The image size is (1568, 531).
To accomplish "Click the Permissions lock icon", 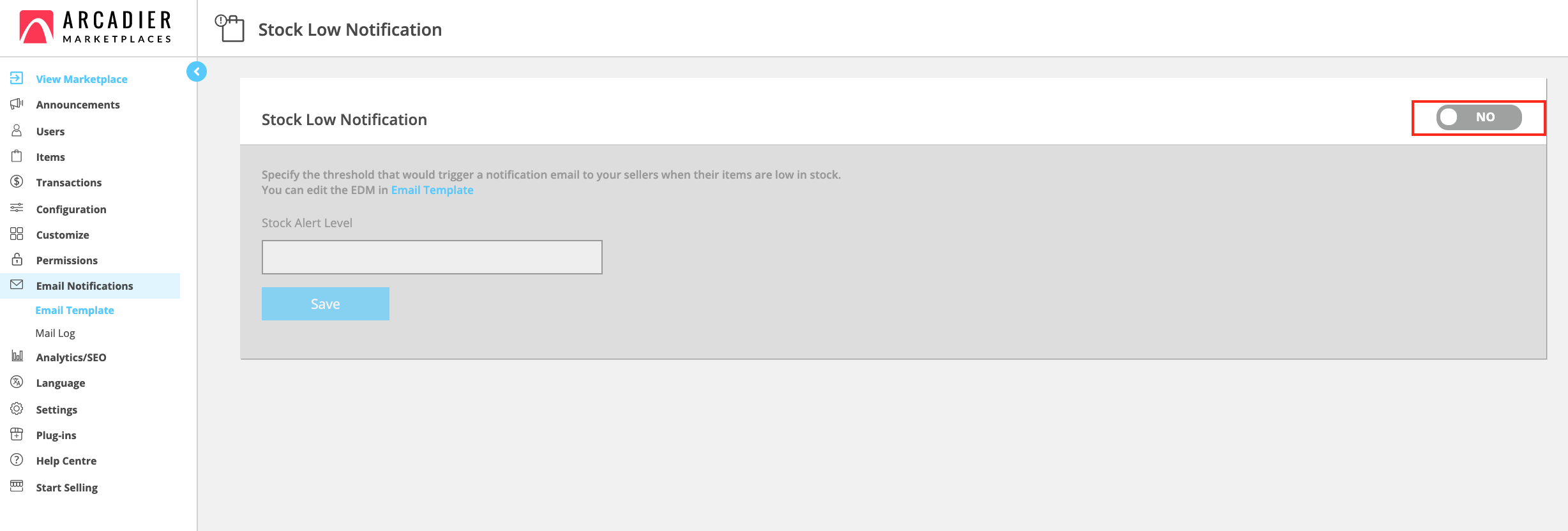I will [x=17, y=260].
